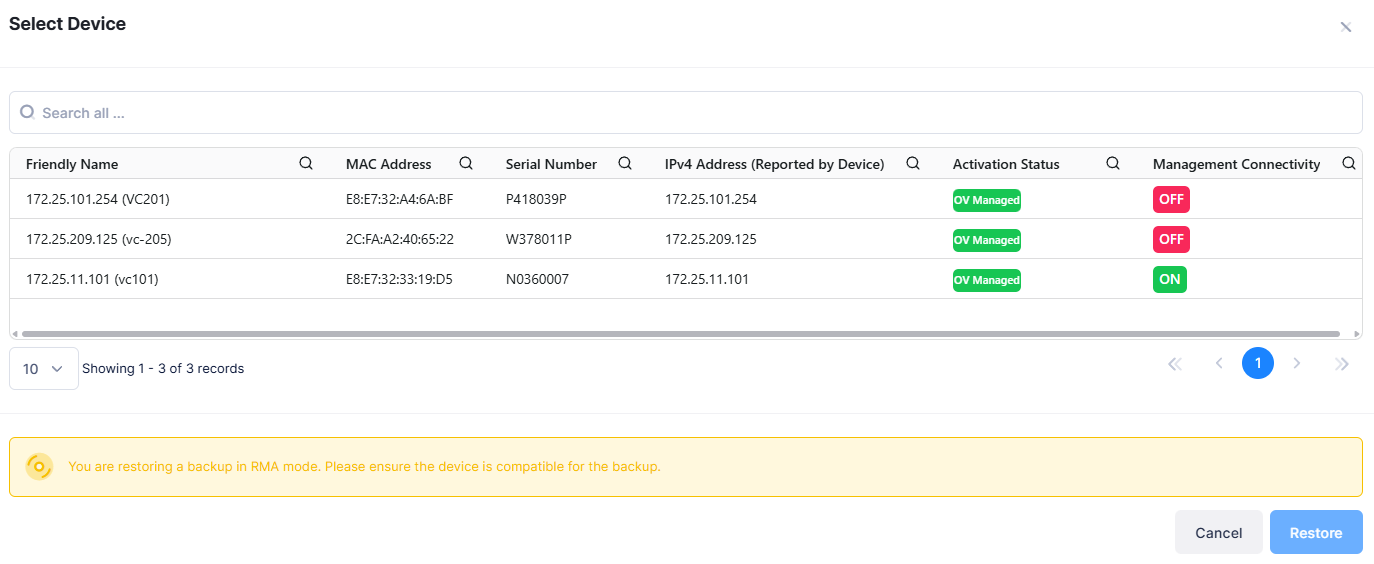1374x564 pixels.
Task: Close the Select Device dialog
Action: [x=1346, y=27]
